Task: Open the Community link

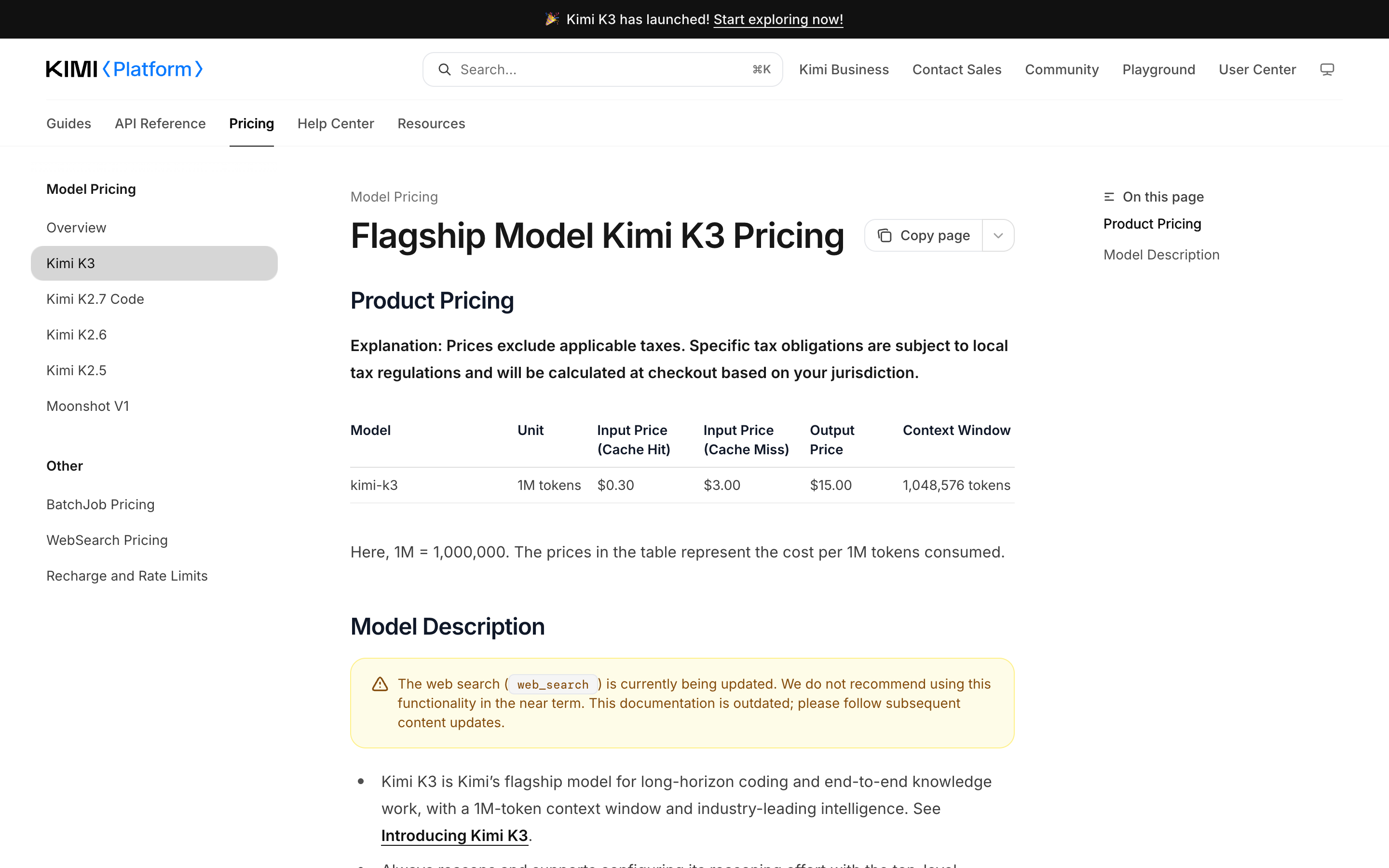Action: [x=1062, y=69]
